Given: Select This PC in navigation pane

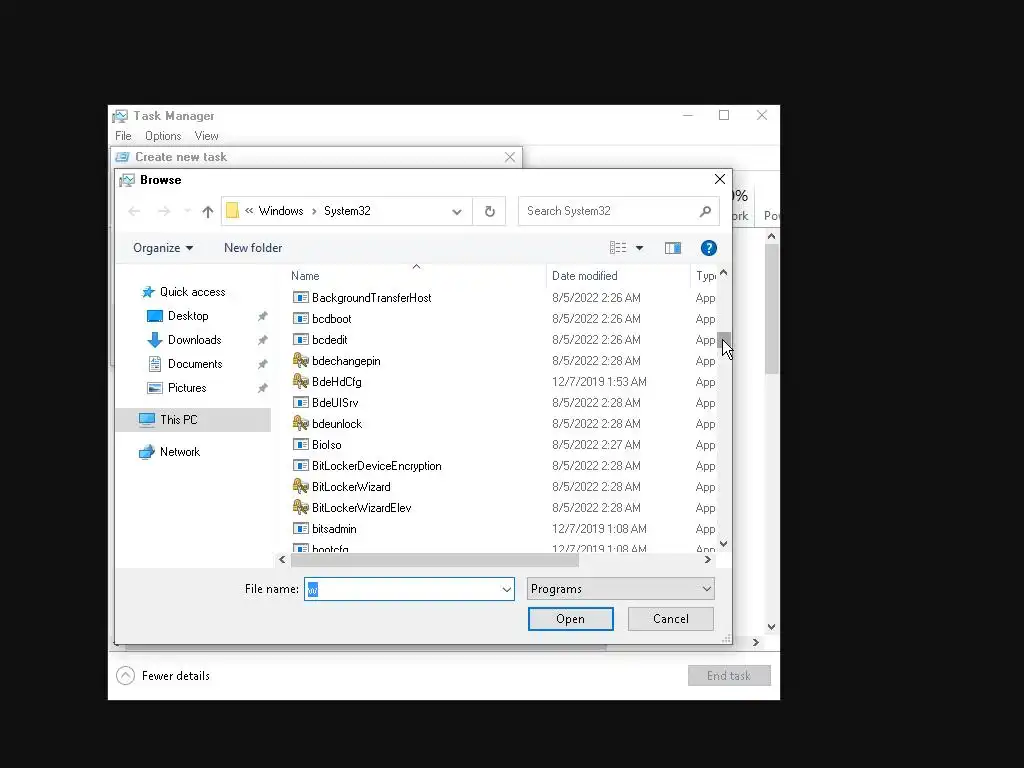Looking at the screenshot, I should click(193, 420).
